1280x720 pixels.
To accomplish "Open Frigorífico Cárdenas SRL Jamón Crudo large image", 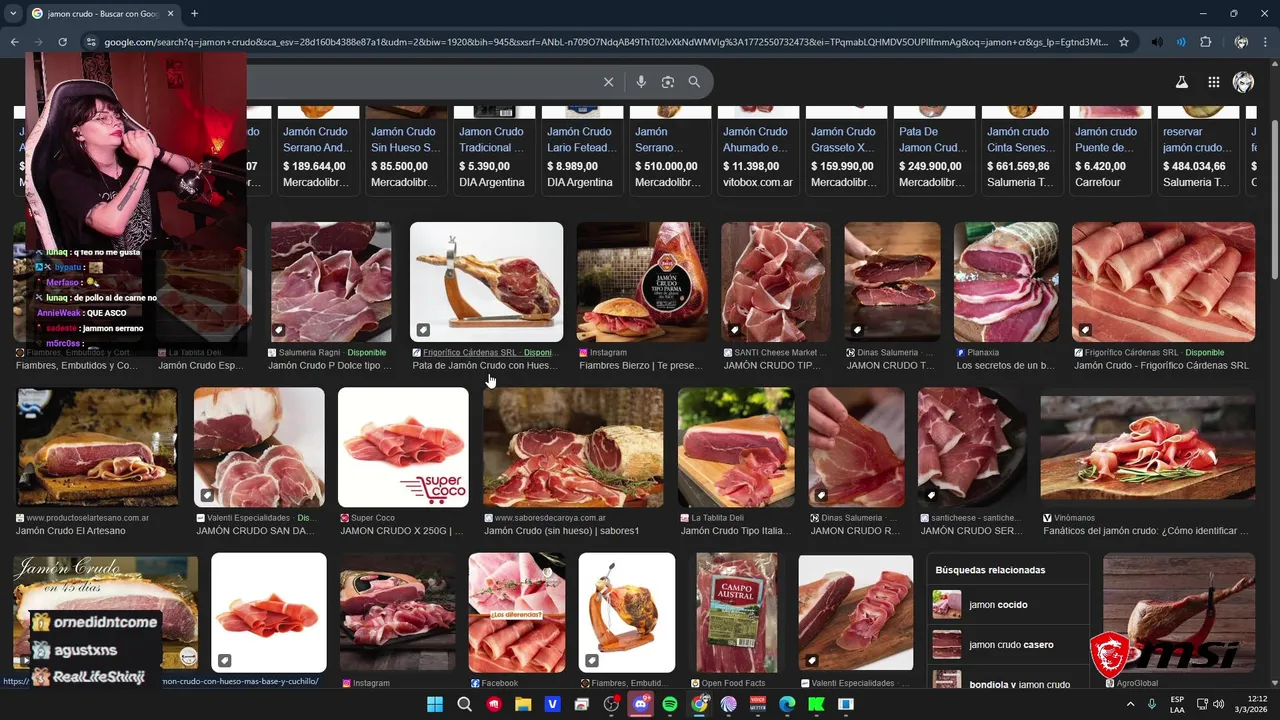I will coord(1163,282).
